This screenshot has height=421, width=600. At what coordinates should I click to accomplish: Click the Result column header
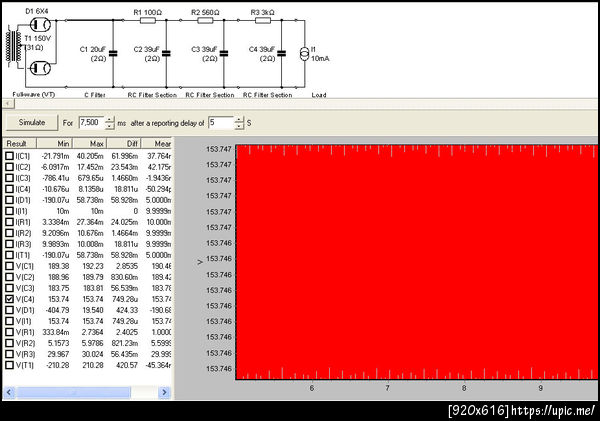20,144
